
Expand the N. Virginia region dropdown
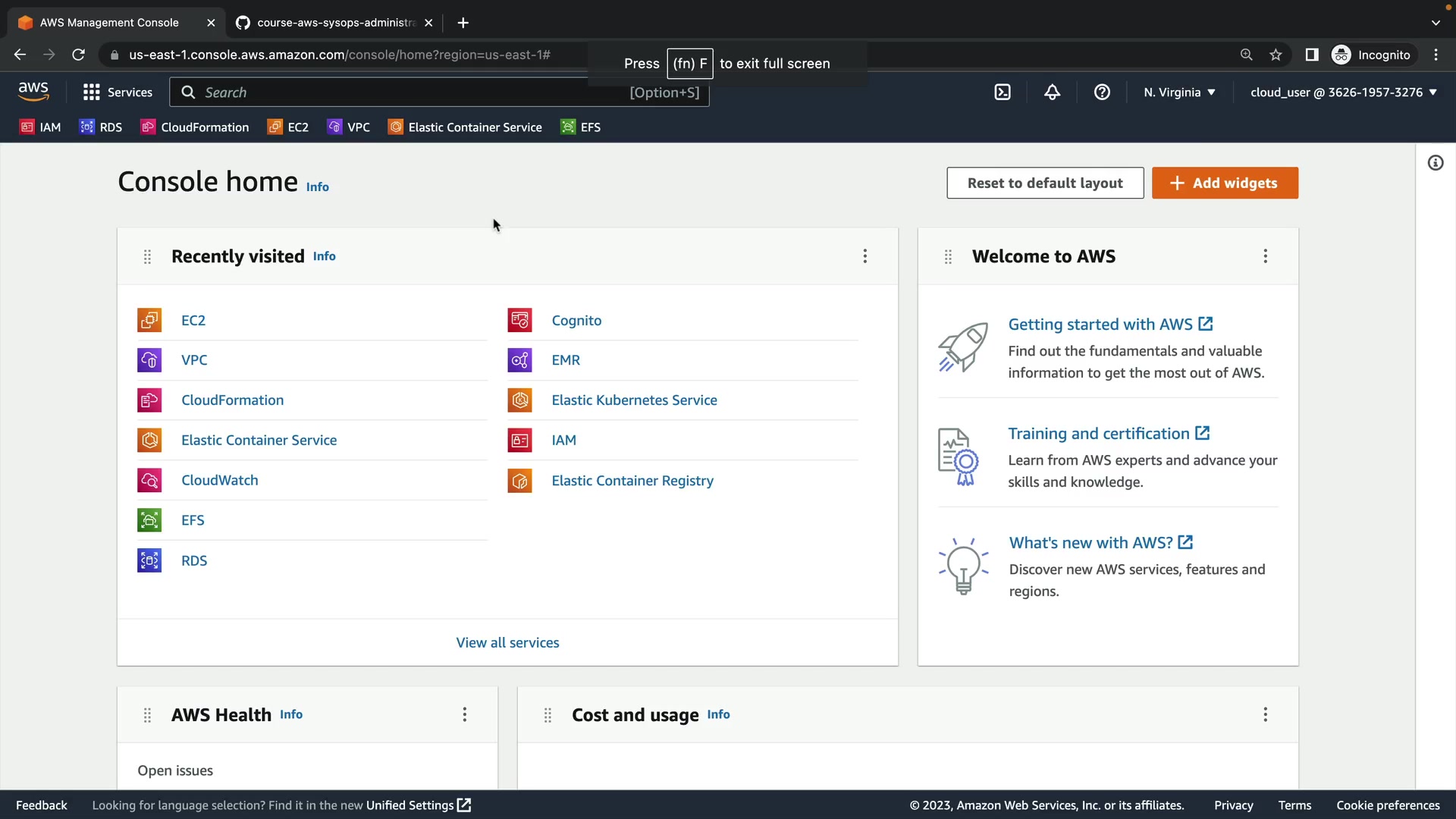(1179, 93)
